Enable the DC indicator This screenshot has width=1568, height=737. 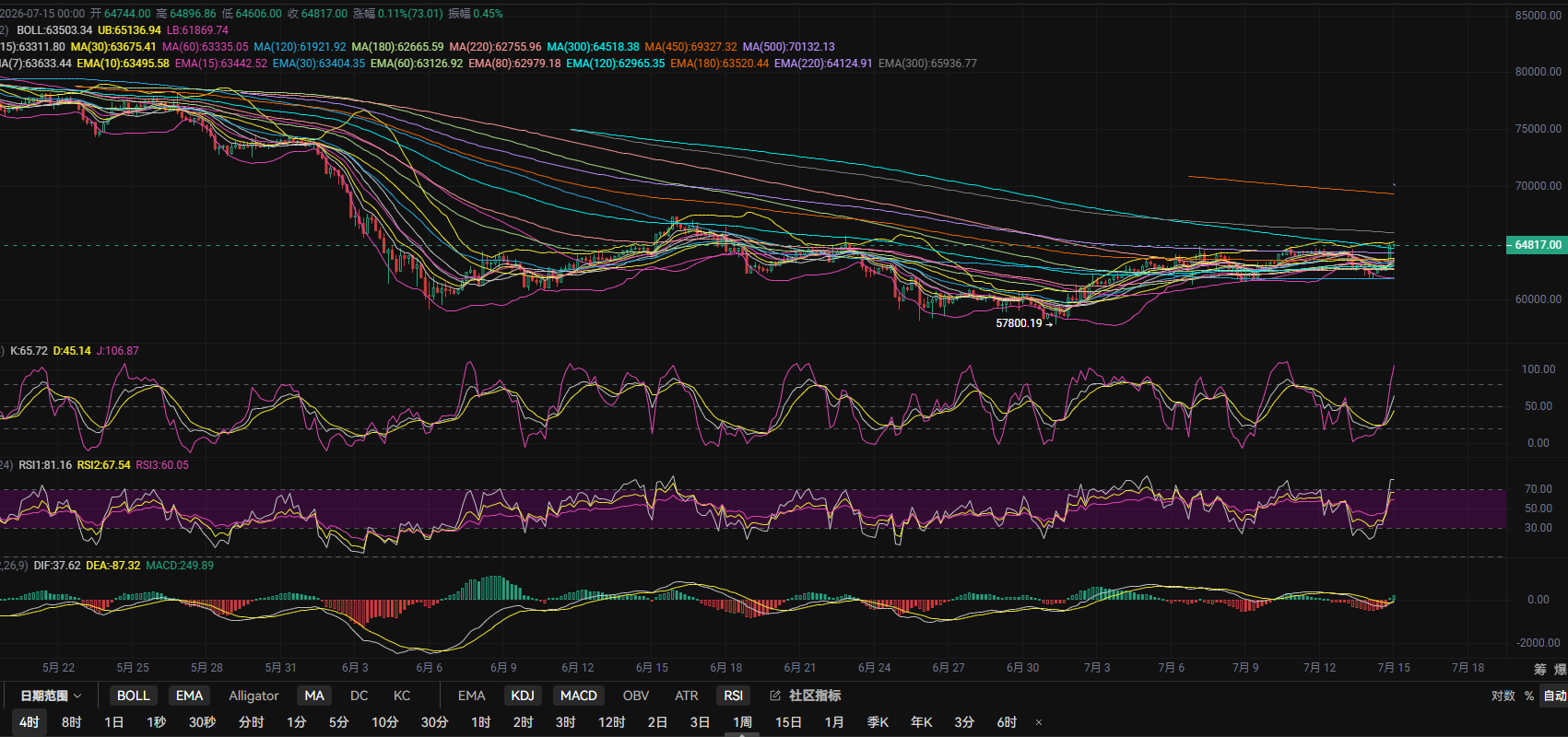(x=359, y=696)
